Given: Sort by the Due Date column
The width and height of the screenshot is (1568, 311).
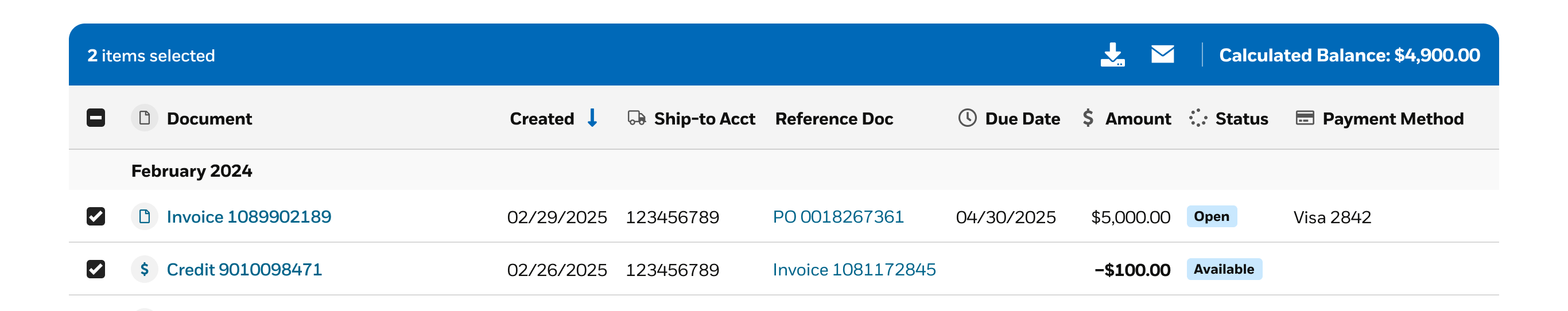Looking at the screenshot, I should pyautogui.click(x=1022, y=119).
